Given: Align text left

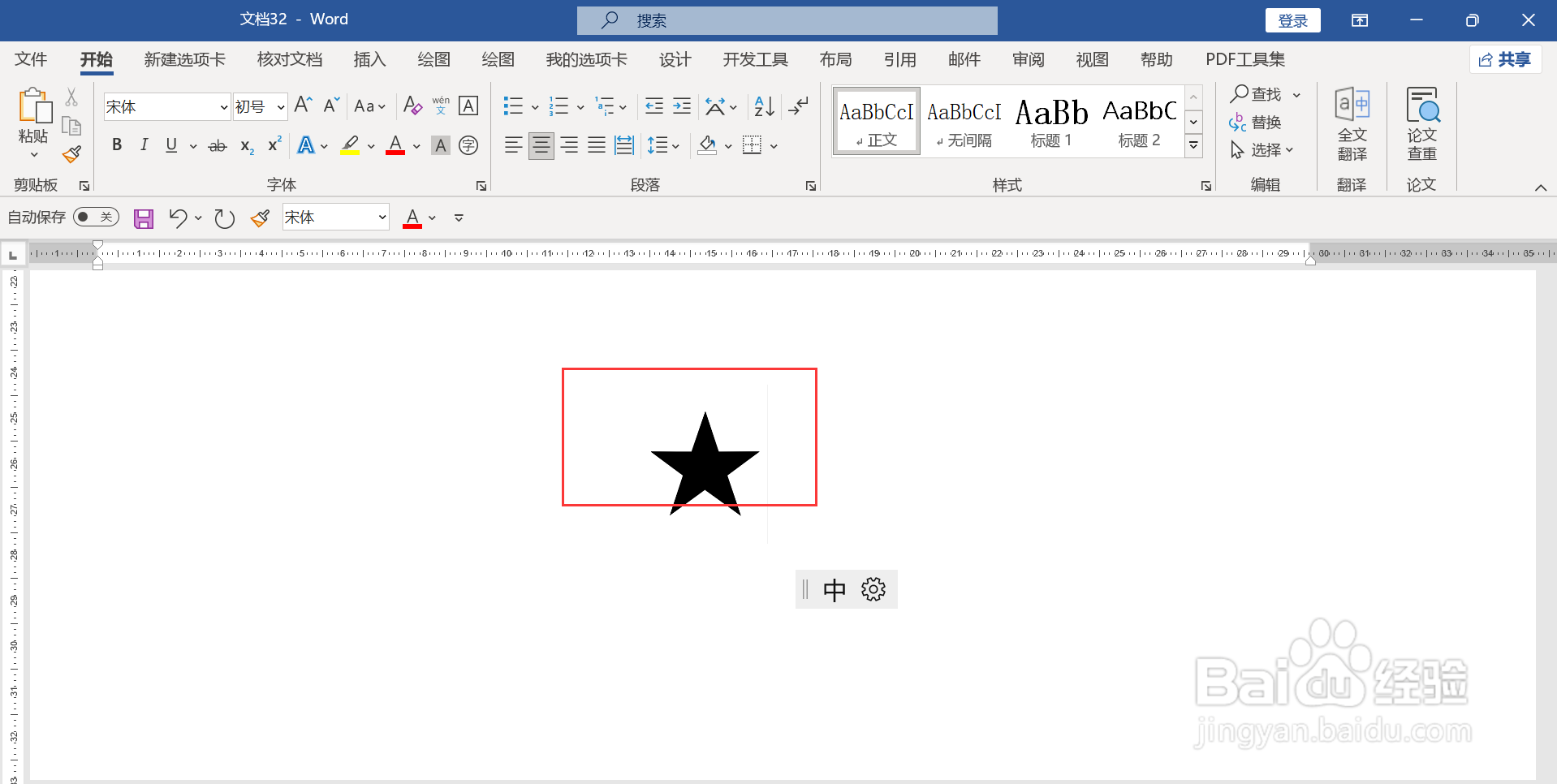Looking at the screenshot, I should coord(513,145).
